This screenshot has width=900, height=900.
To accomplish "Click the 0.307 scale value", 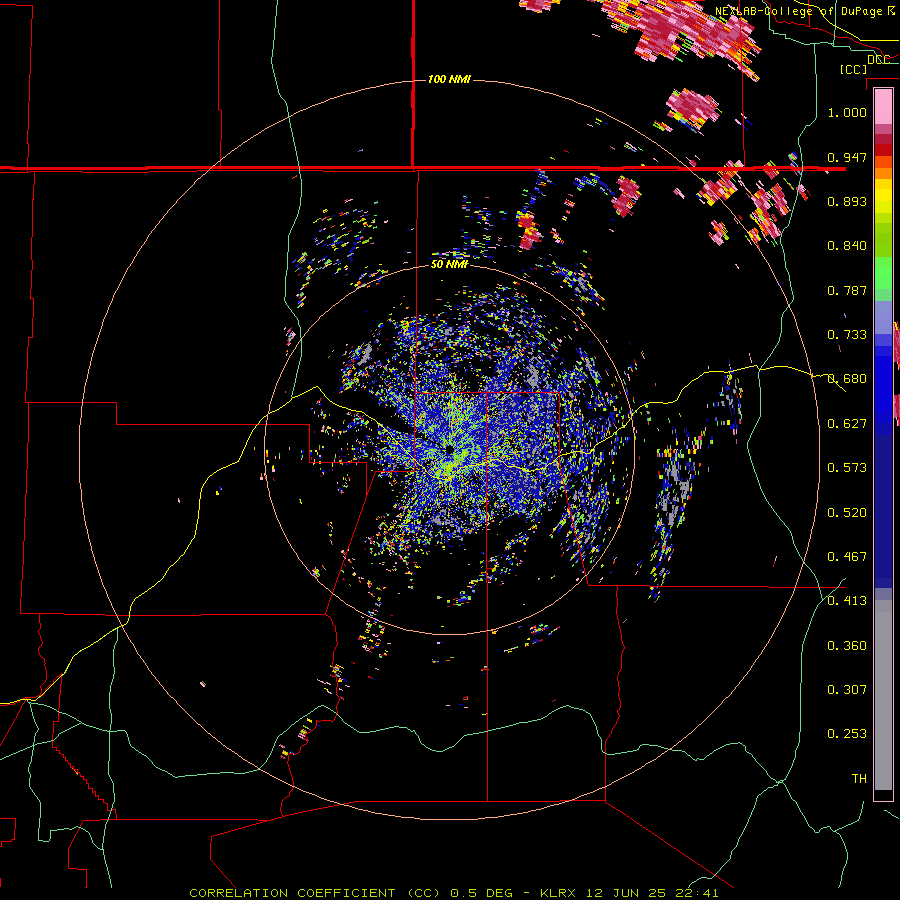I will (x=847, y=690).
